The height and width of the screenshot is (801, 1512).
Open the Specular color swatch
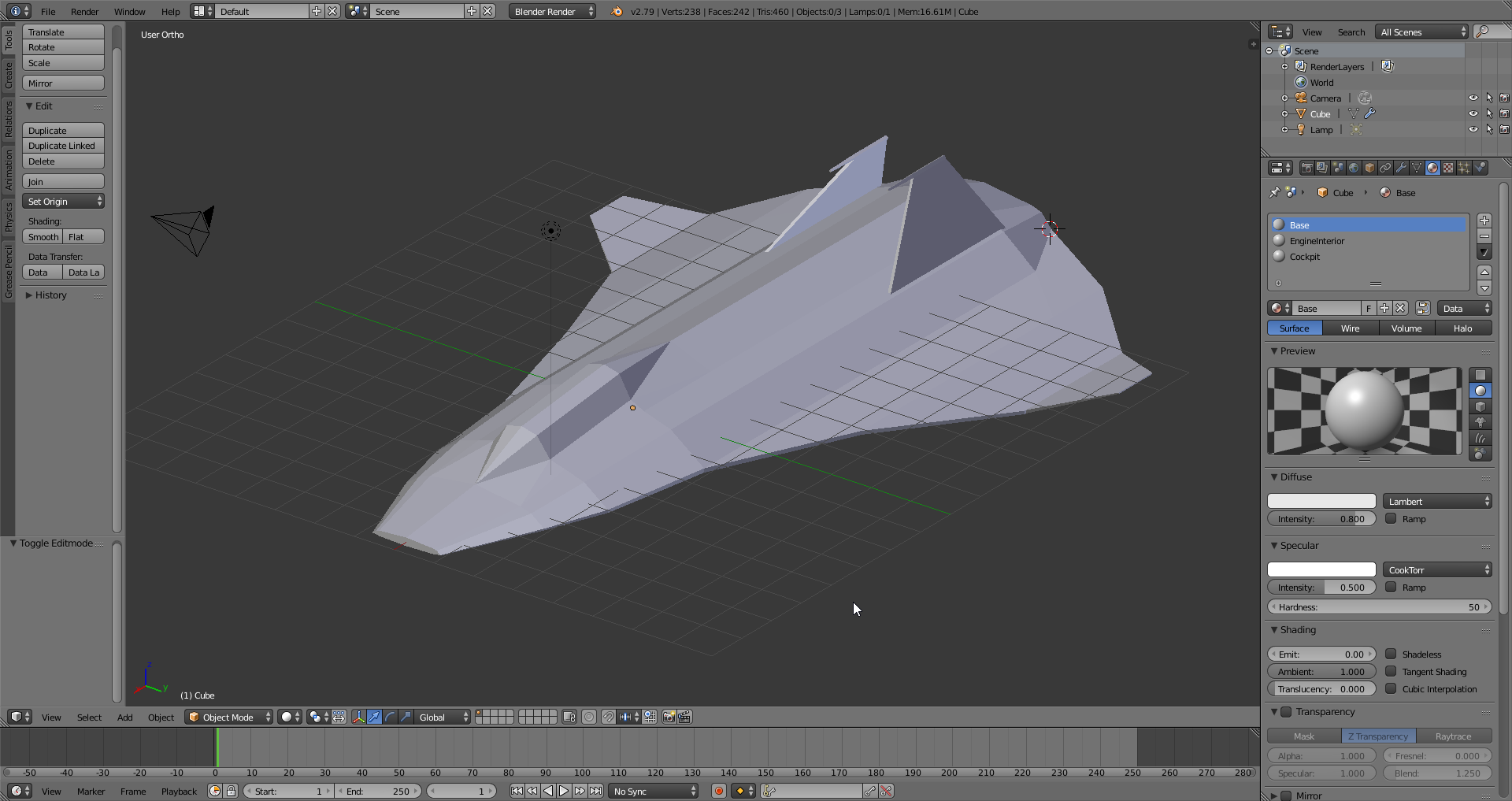(1321, 569)
